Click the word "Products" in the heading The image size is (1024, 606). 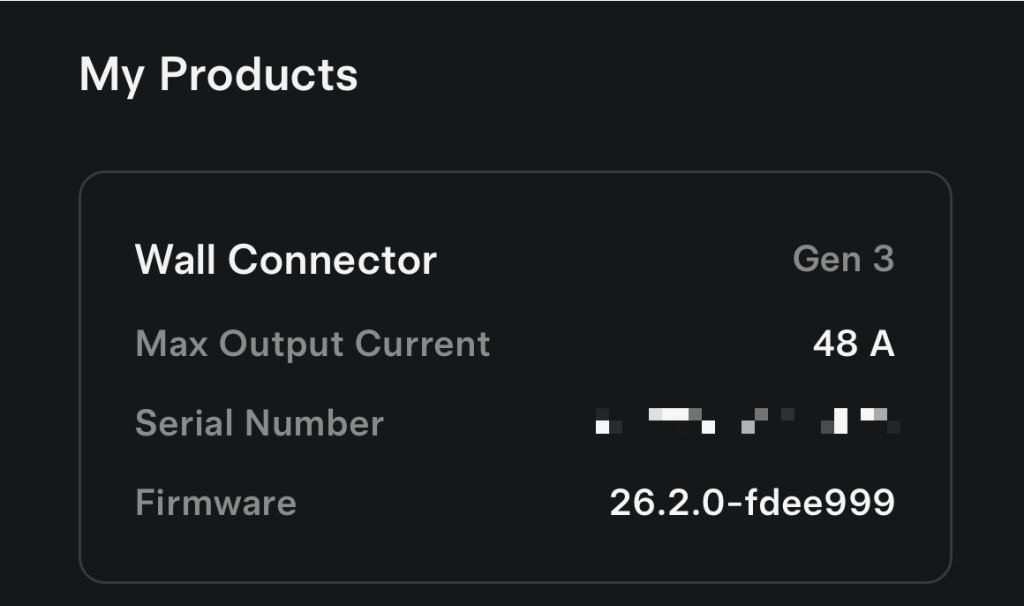pyautogui.click(x=258, y=76)
